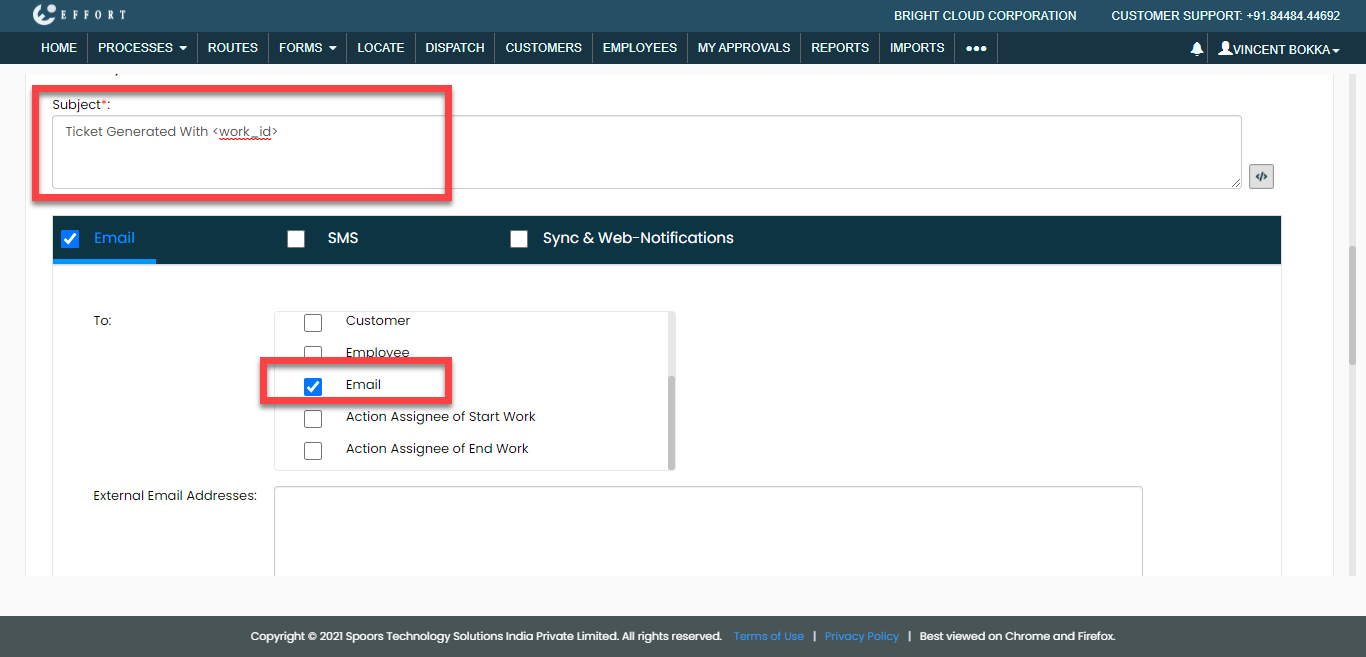Click the External Email Addresses text box
This screenshot has width=1366, height=657.
707,530
